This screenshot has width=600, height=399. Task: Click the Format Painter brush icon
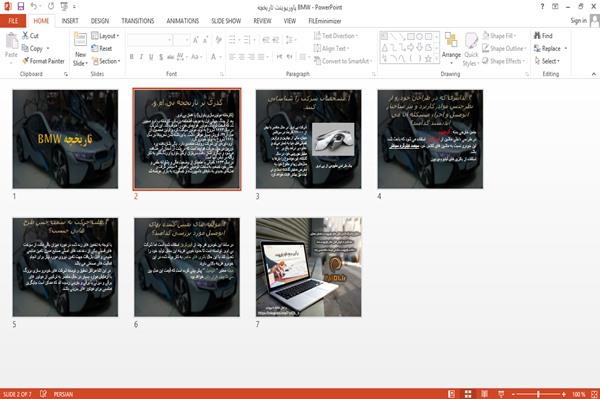[26, 61]
